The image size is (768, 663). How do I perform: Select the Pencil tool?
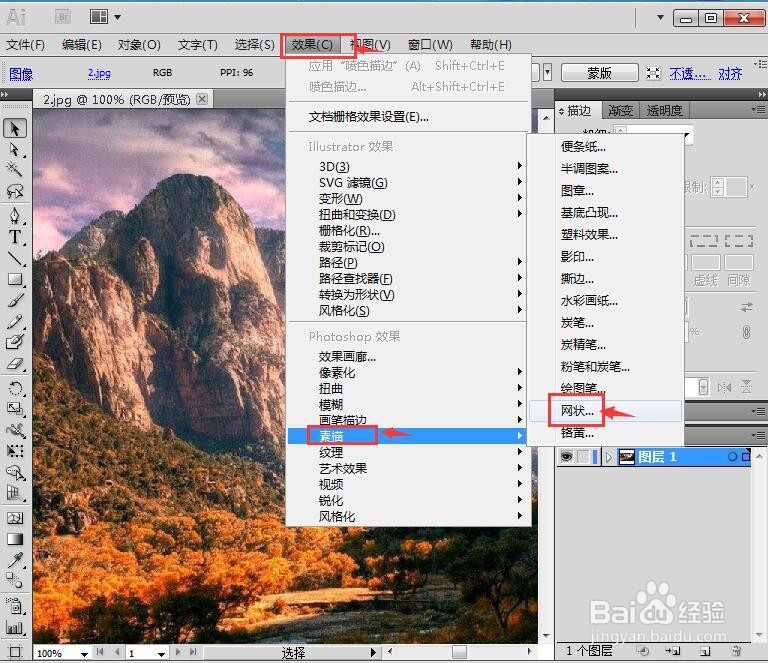coord(15,322)
